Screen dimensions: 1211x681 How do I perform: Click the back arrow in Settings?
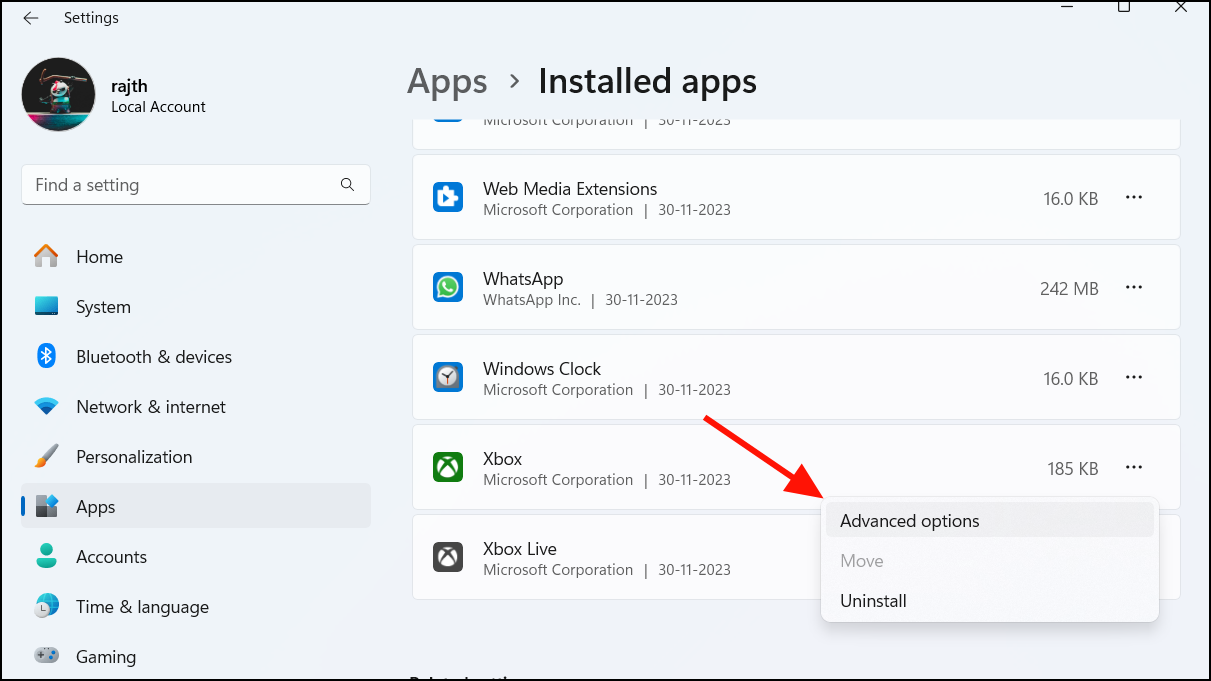[x=31, y=18]
